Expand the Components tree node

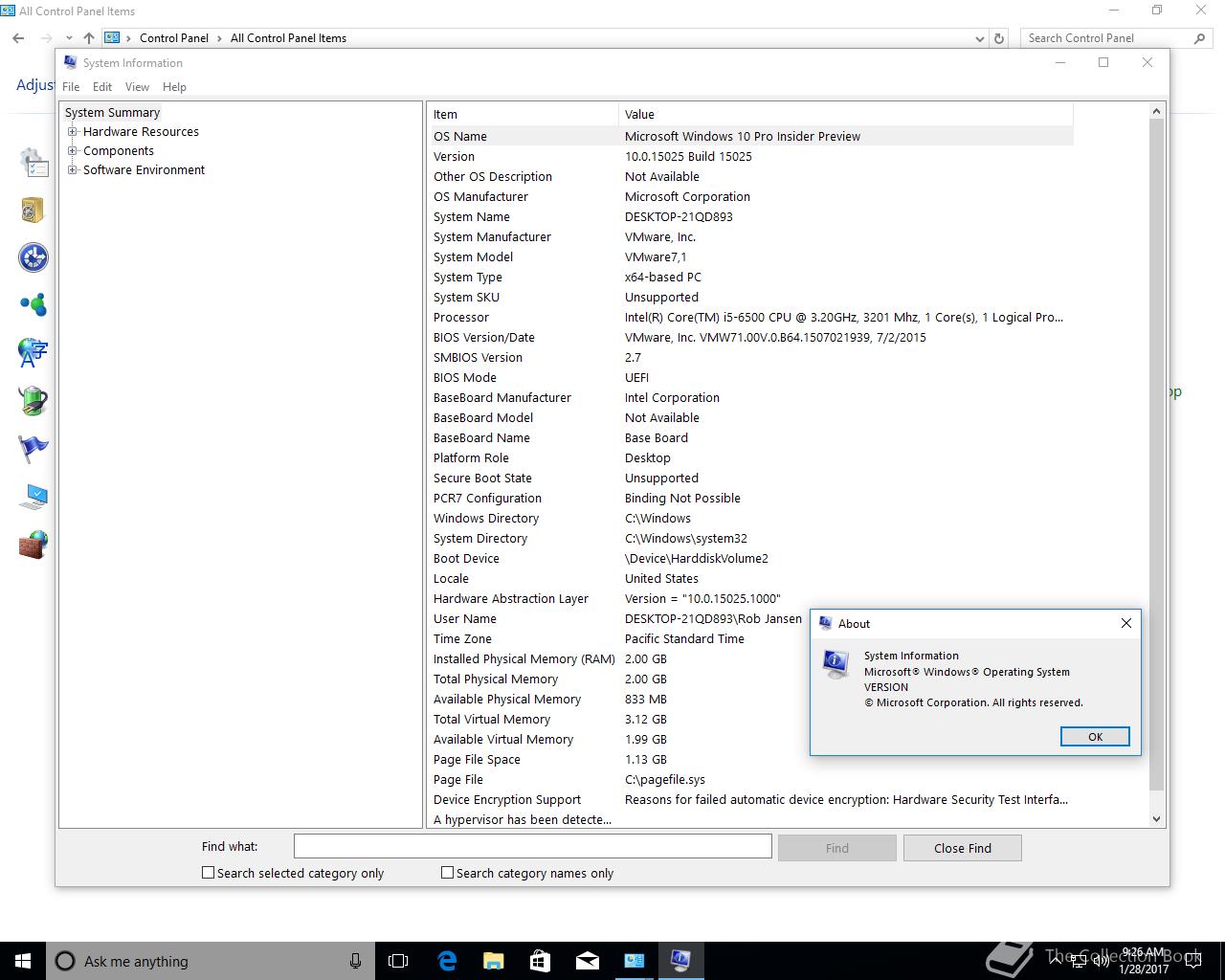click(73, 151)
